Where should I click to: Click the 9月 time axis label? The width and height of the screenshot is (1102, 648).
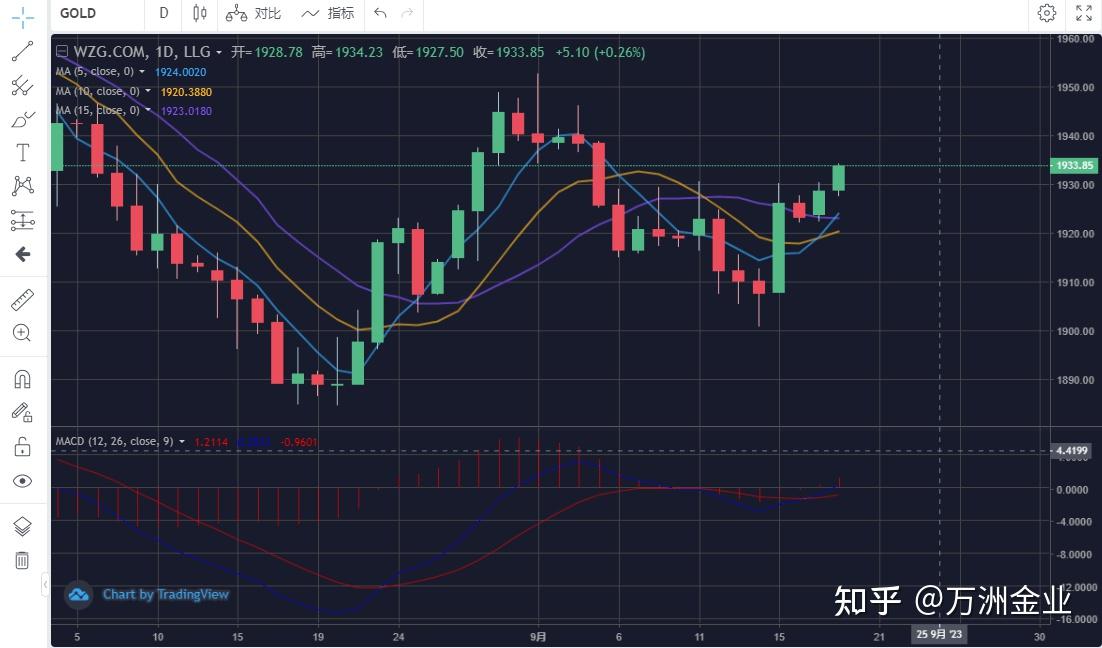tap(538, 635)
